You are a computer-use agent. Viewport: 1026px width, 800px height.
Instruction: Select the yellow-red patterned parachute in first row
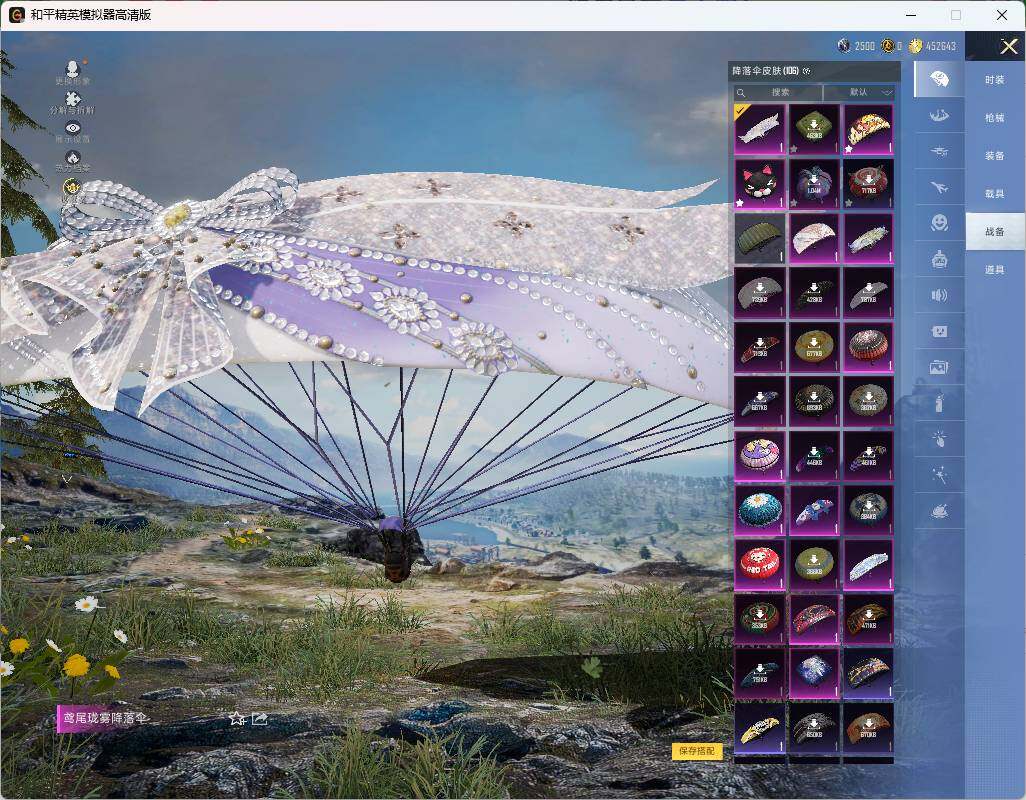coord(868,129)
